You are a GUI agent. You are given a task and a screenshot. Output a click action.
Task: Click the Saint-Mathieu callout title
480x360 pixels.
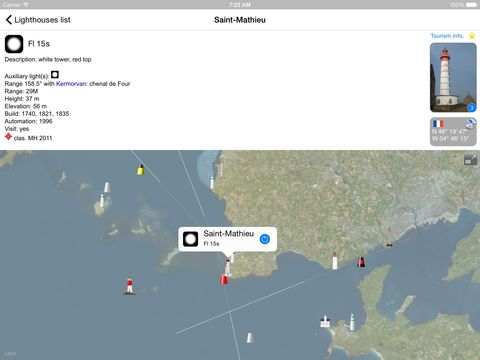tap(229, 234)
